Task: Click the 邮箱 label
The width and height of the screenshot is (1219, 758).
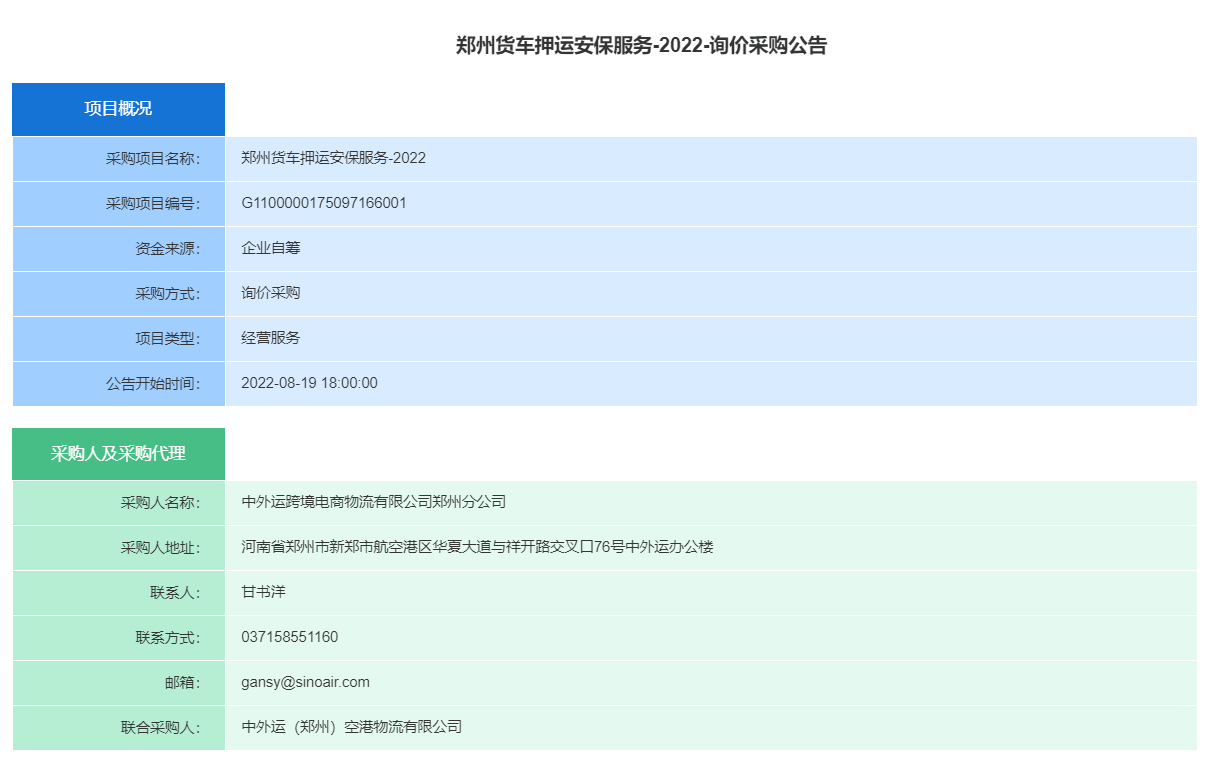Action: tap(182, 683)
